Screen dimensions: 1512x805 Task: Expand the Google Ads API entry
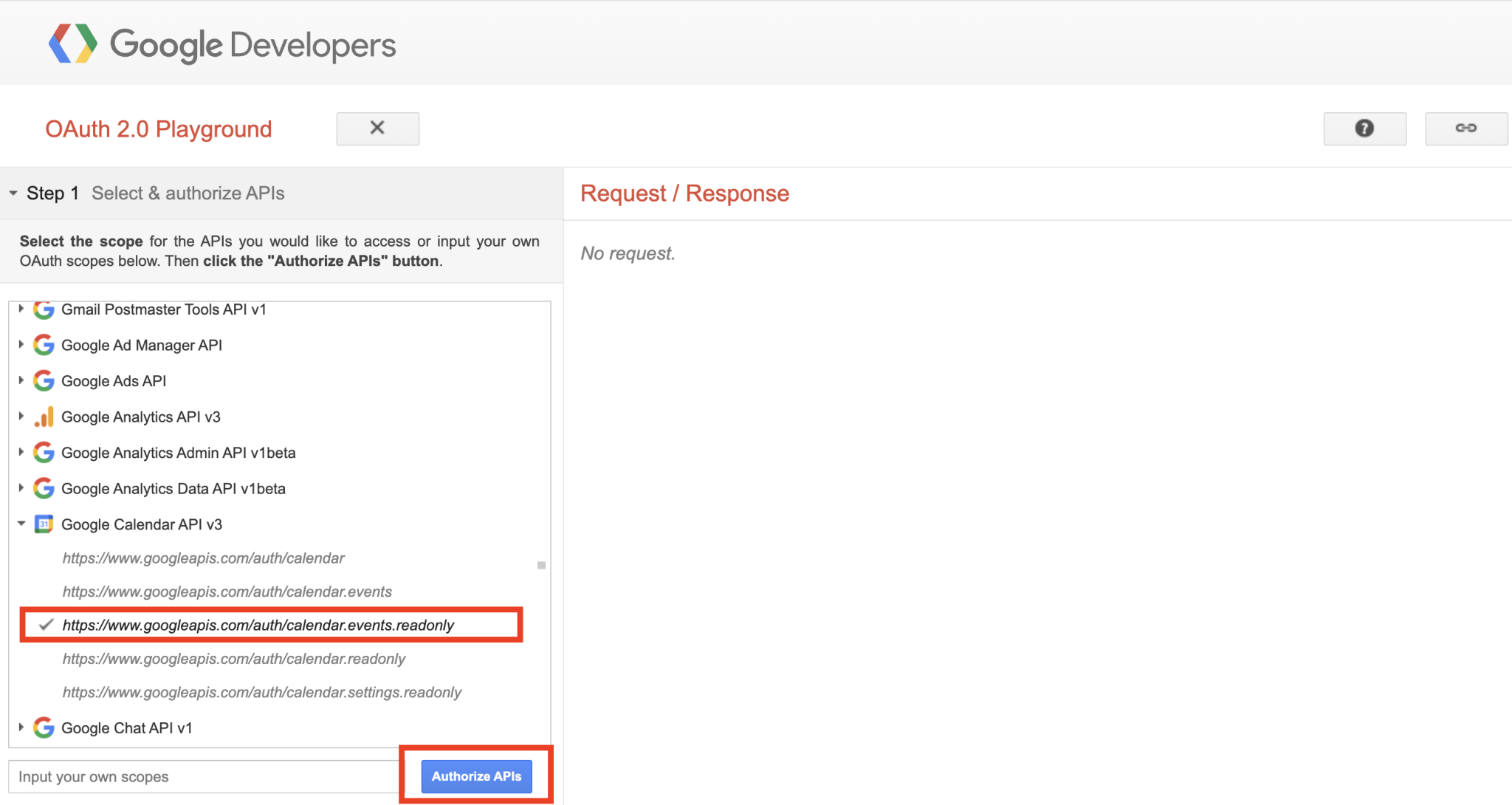[x=21, y=380]
